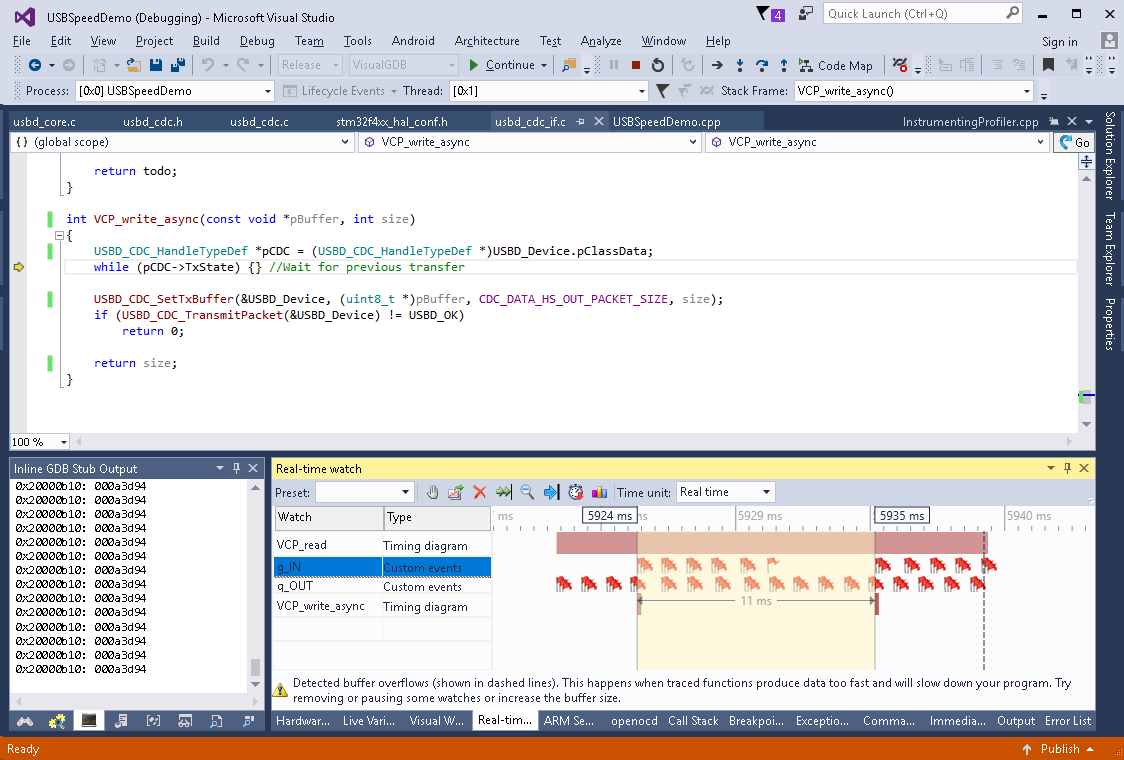
Task: Click Sign in link
Action: pos(1059,42)
